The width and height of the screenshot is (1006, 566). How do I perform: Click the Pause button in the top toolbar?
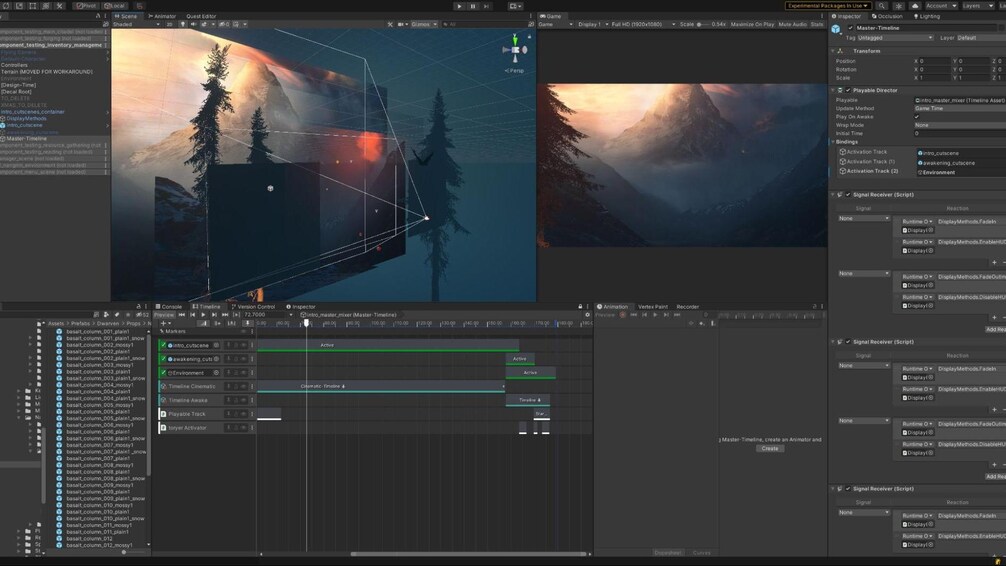pyautogui.click(x=473, y=6)
